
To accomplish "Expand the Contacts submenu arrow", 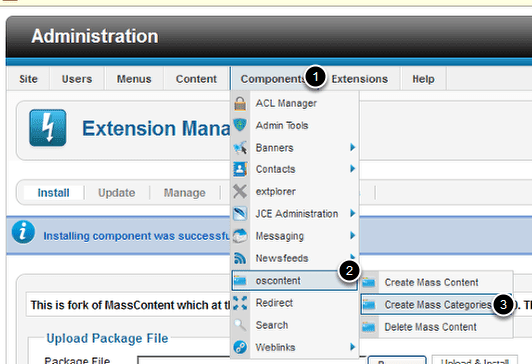I will pyautogui.click(x=353, y=169).
